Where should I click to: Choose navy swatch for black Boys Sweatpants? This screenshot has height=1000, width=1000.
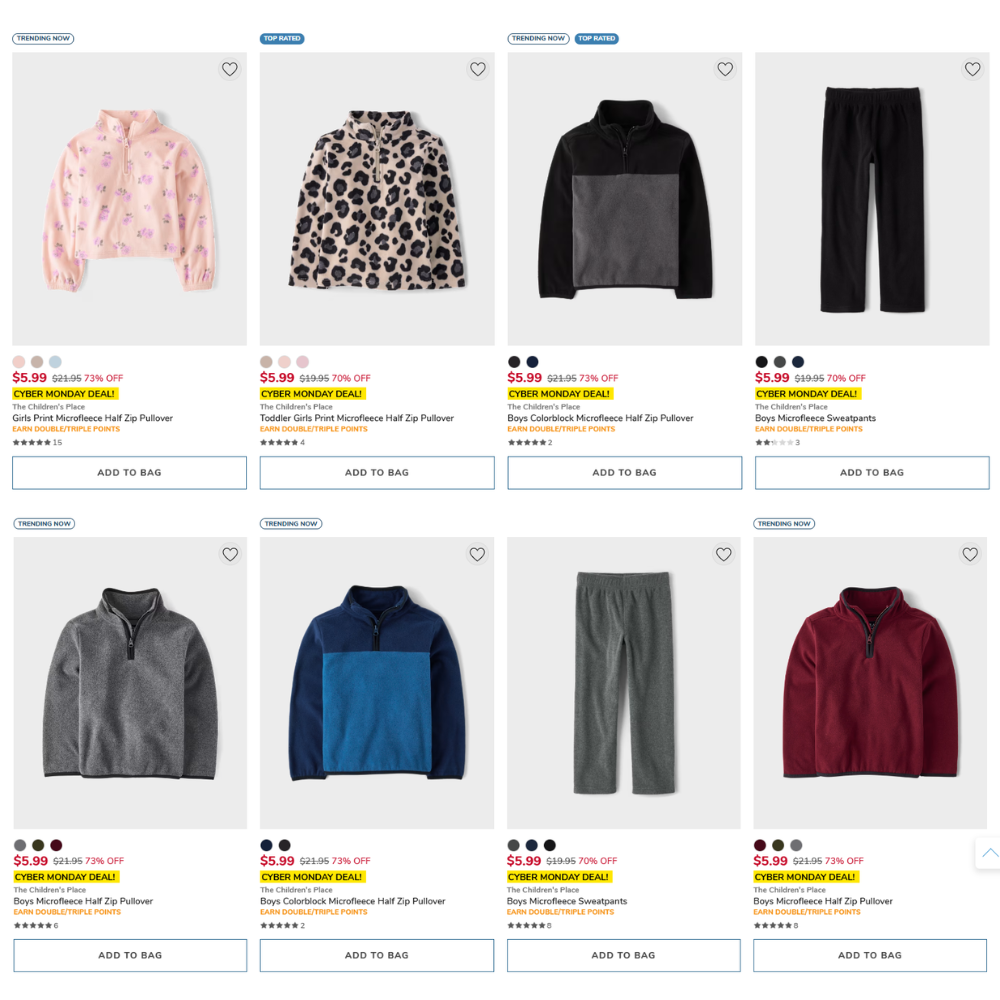click(798, 362)
